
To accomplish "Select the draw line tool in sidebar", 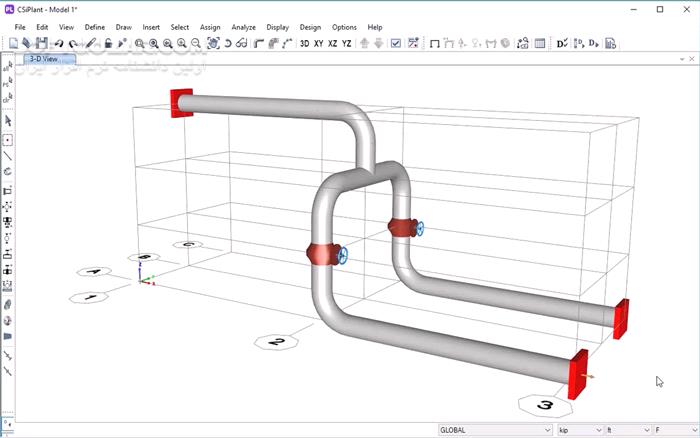I will click(x=8, y=156).
